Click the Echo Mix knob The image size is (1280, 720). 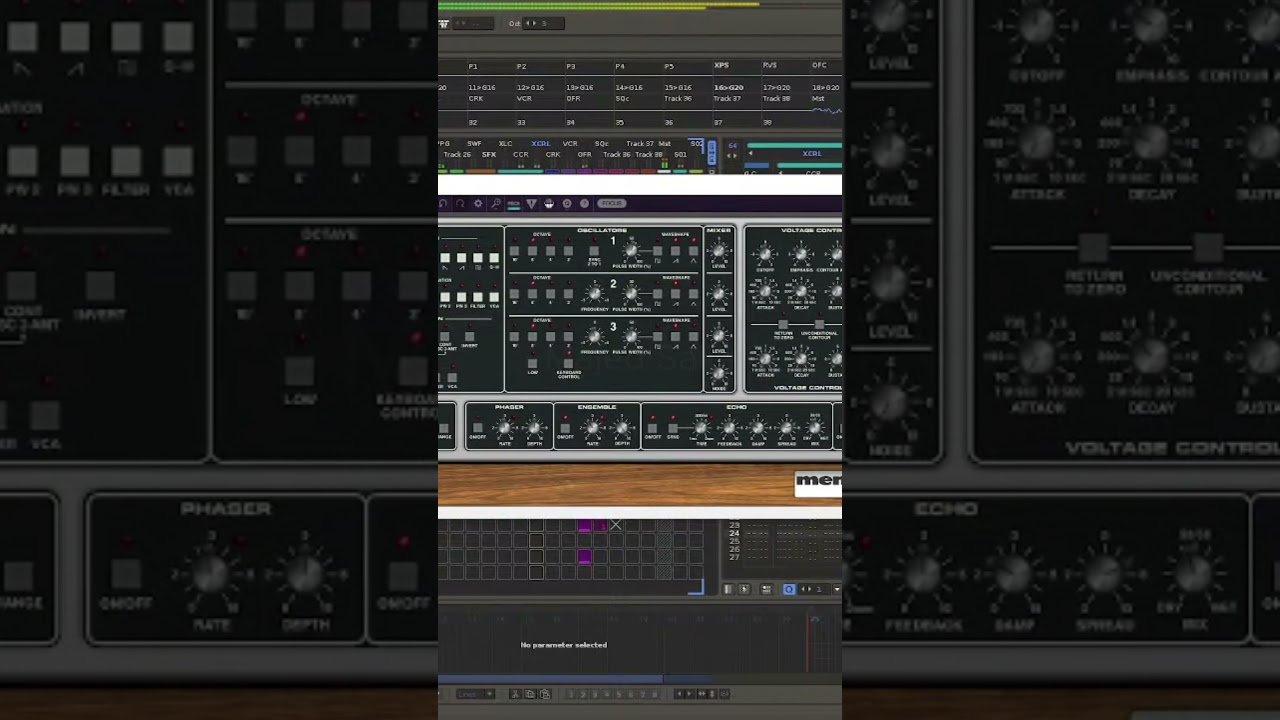pyautogui.click(x=814, y=428)
